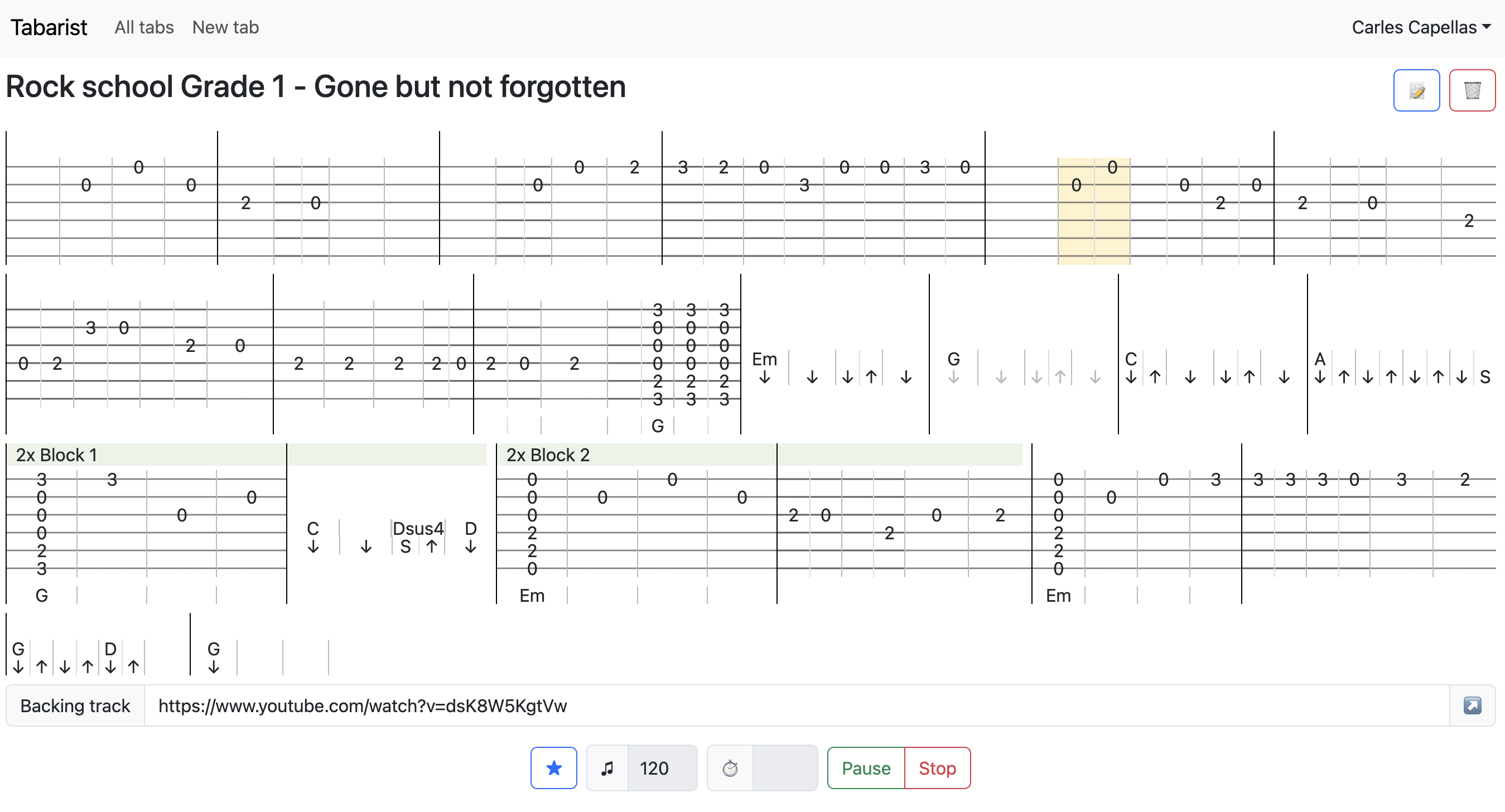Click the Em chord strumming measure
Image resolution: width=1505 pixels, height=812 pixels.
click(835, 368)
